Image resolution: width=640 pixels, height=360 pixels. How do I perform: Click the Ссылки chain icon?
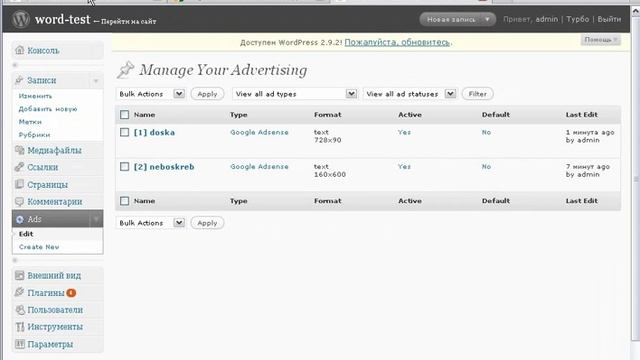coord(19,167)
